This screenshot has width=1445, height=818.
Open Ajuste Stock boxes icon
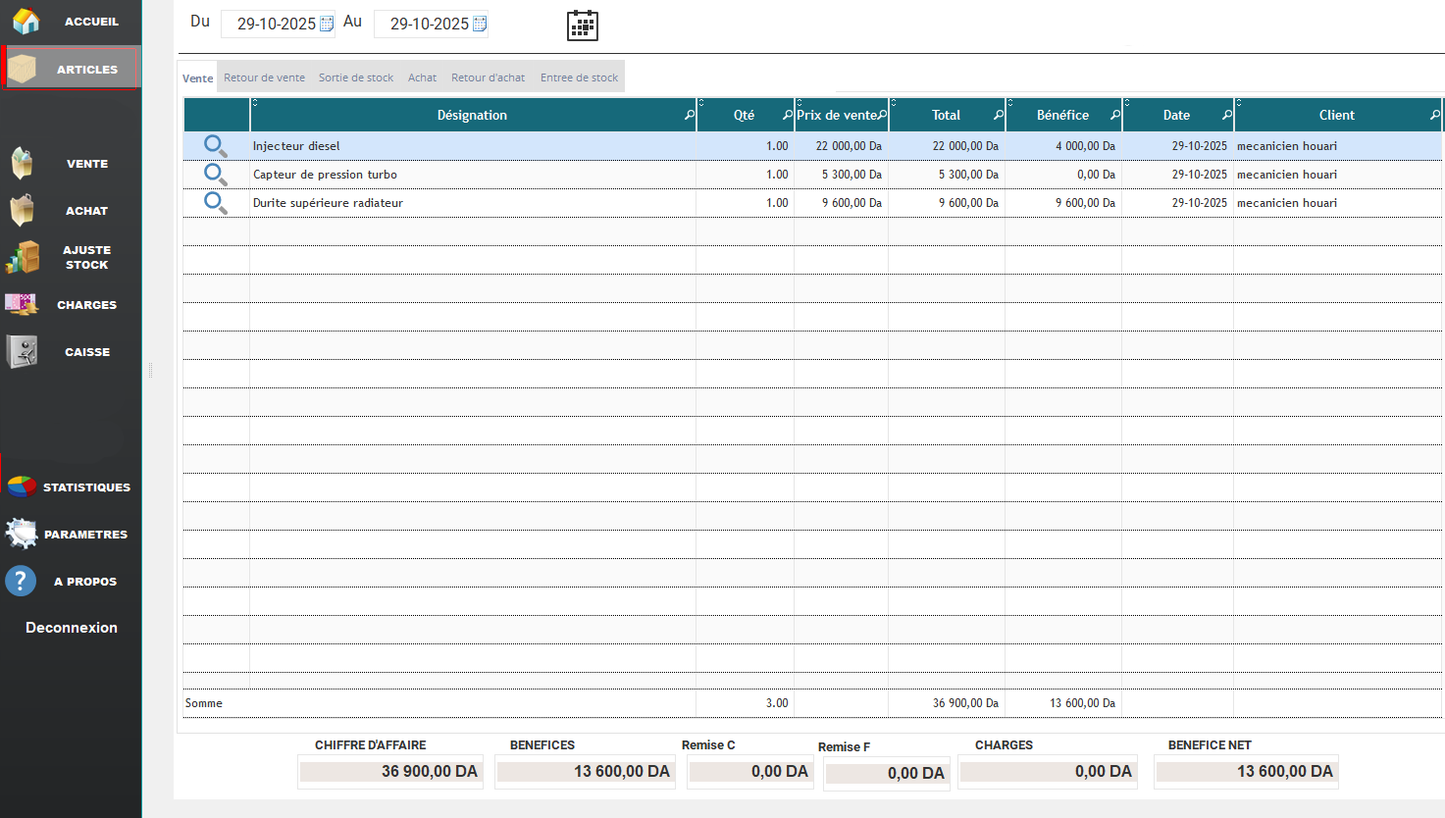(x=22, y=258)
